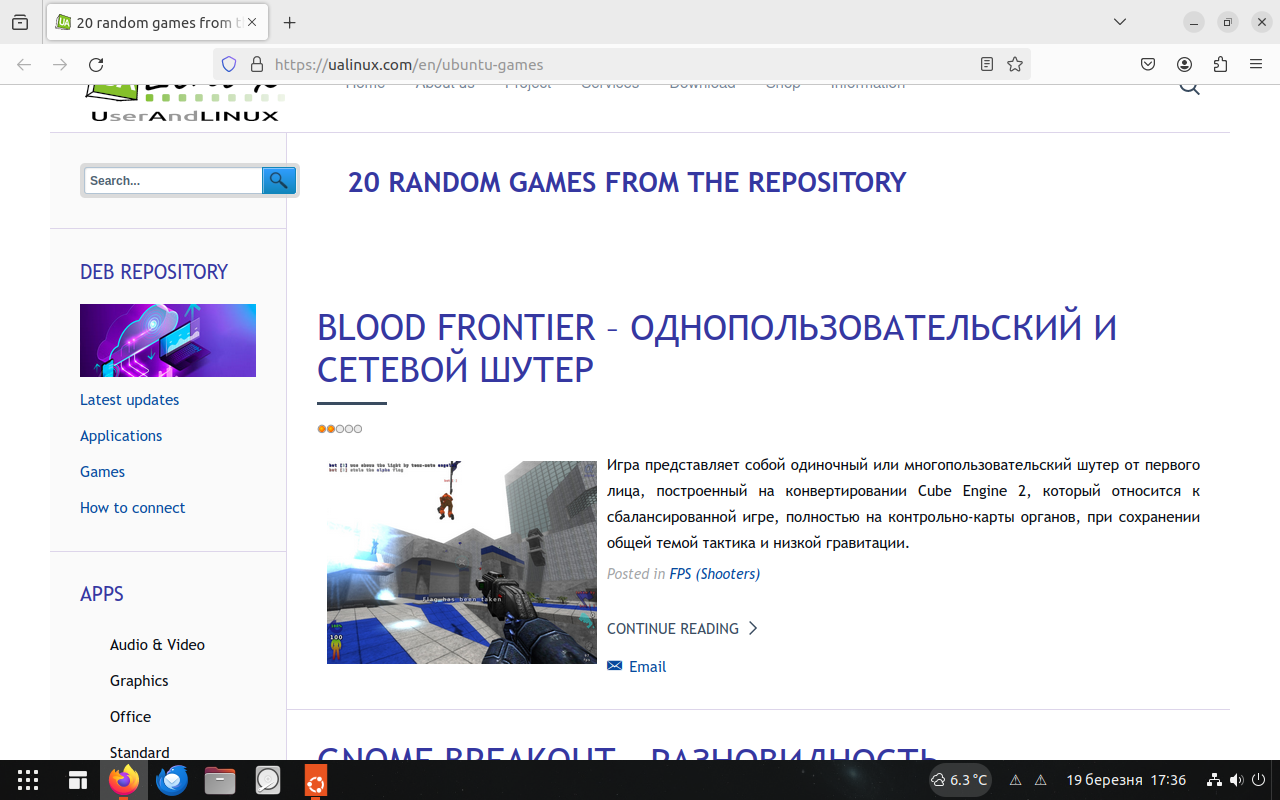The width and height of the screenshot is (1280, 800).
Task: Go back one page
Action: tap(24, 64)
